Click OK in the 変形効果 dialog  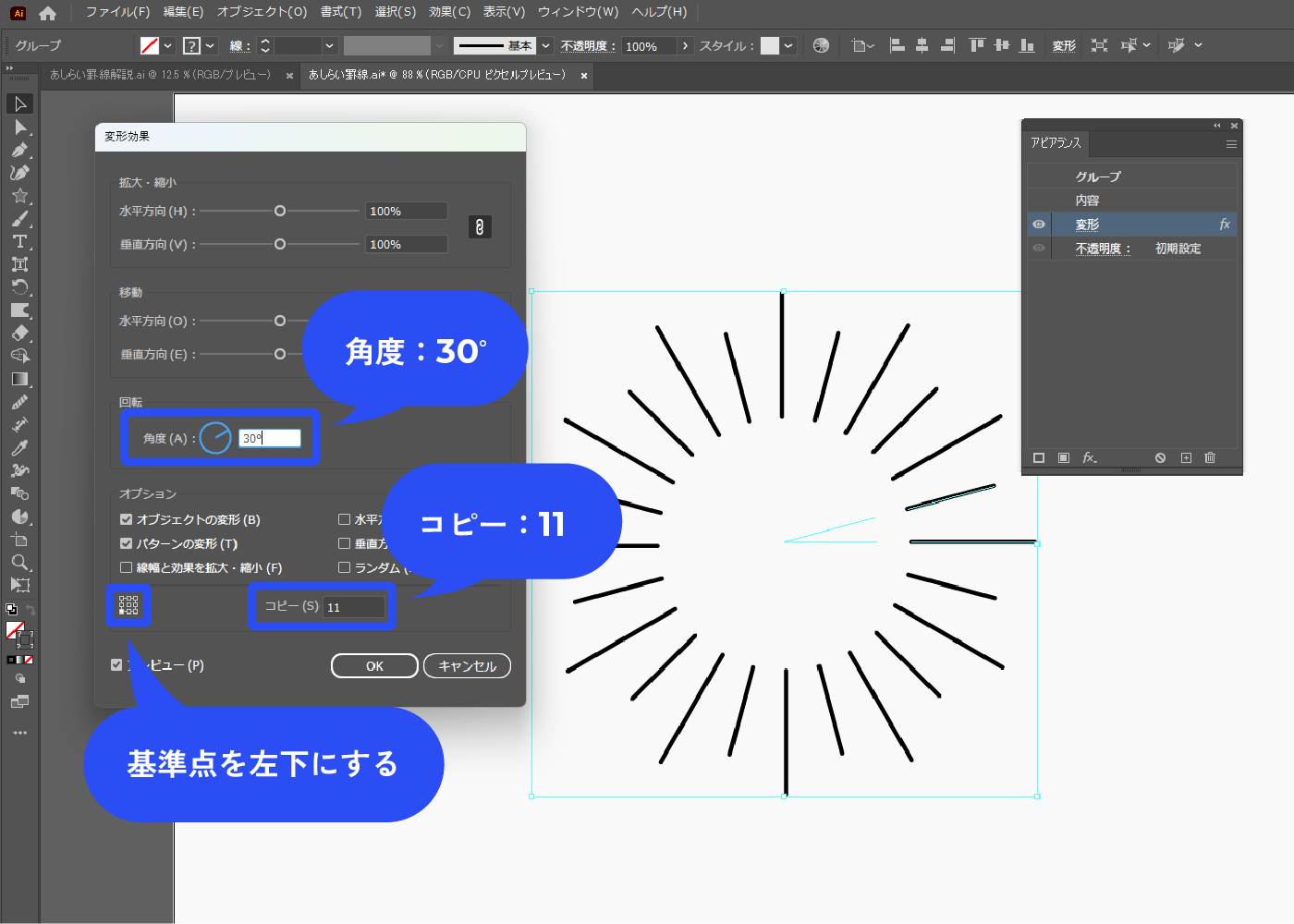point(374,666)
